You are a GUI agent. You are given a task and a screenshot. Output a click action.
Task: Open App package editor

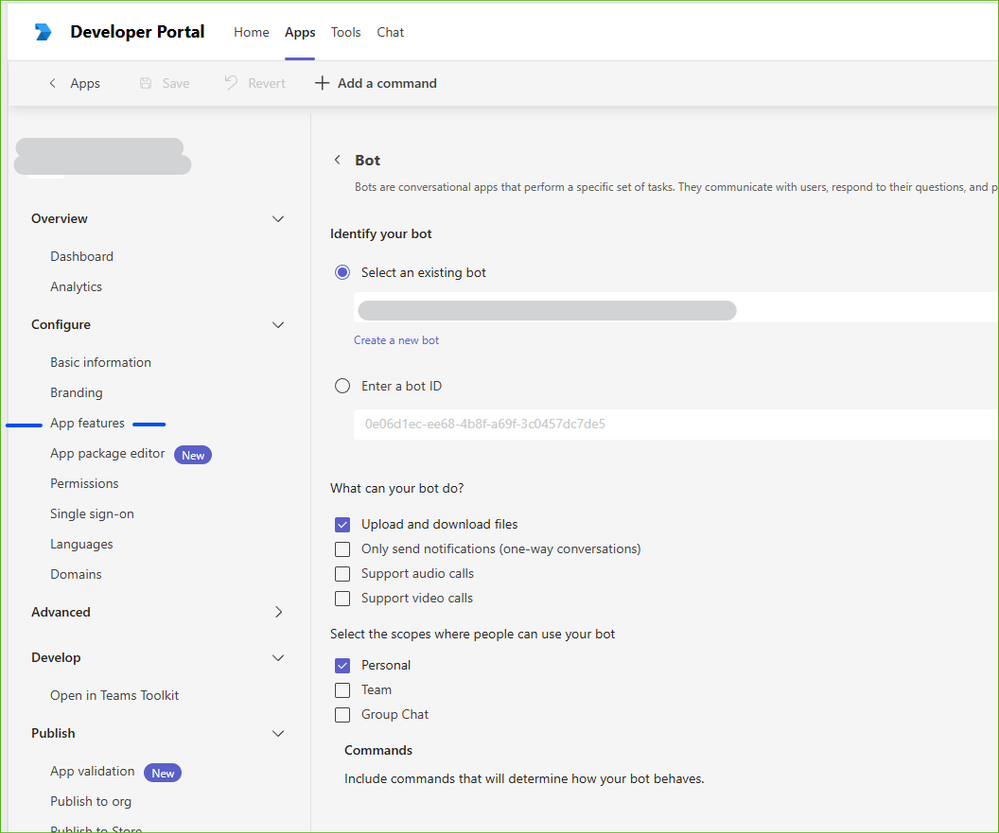107,453
